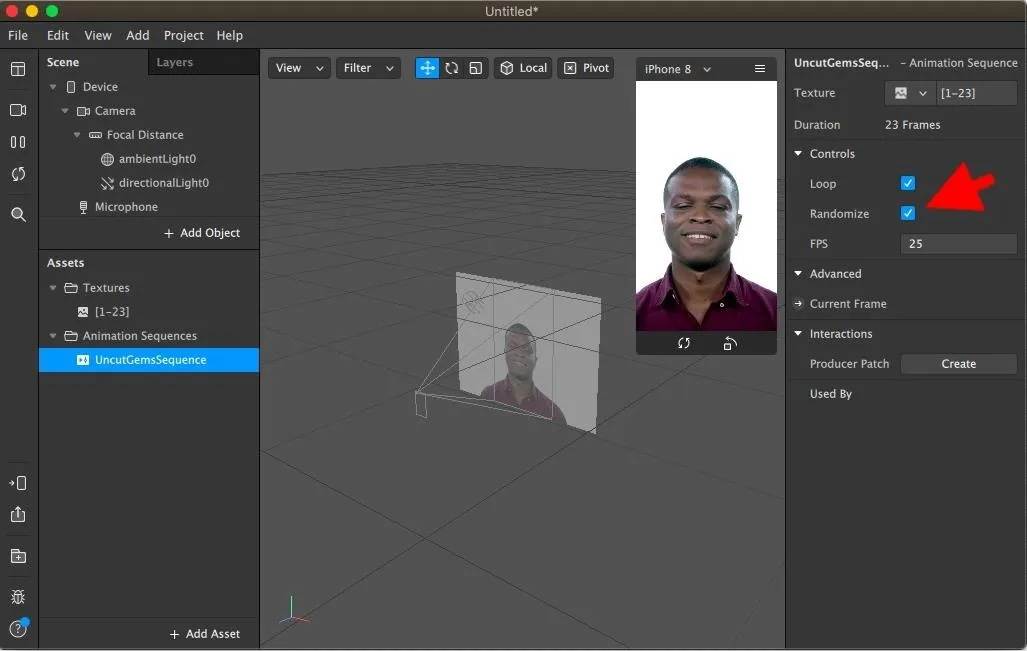Open the View menu in menu bar
Viewport: 1027px width, 651px height.
98,35
